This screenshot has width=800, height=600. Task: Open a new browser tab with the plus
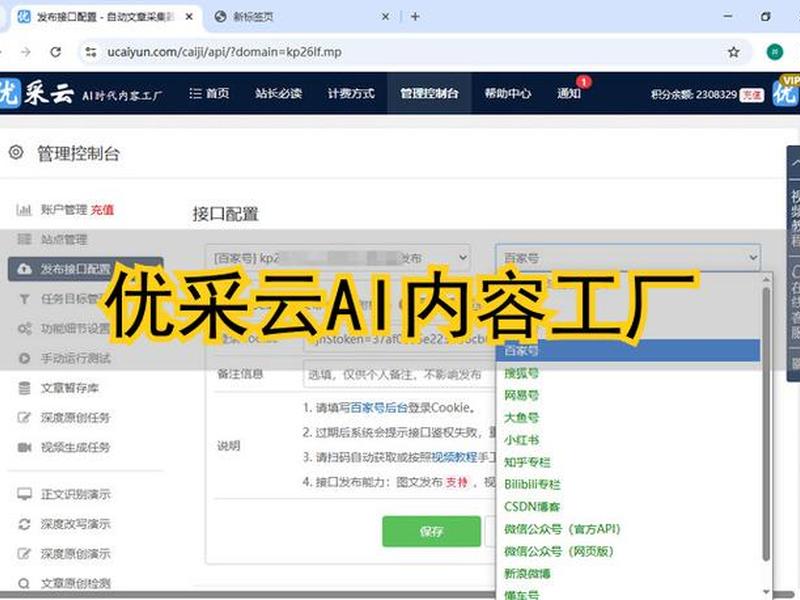pos(415,17)
